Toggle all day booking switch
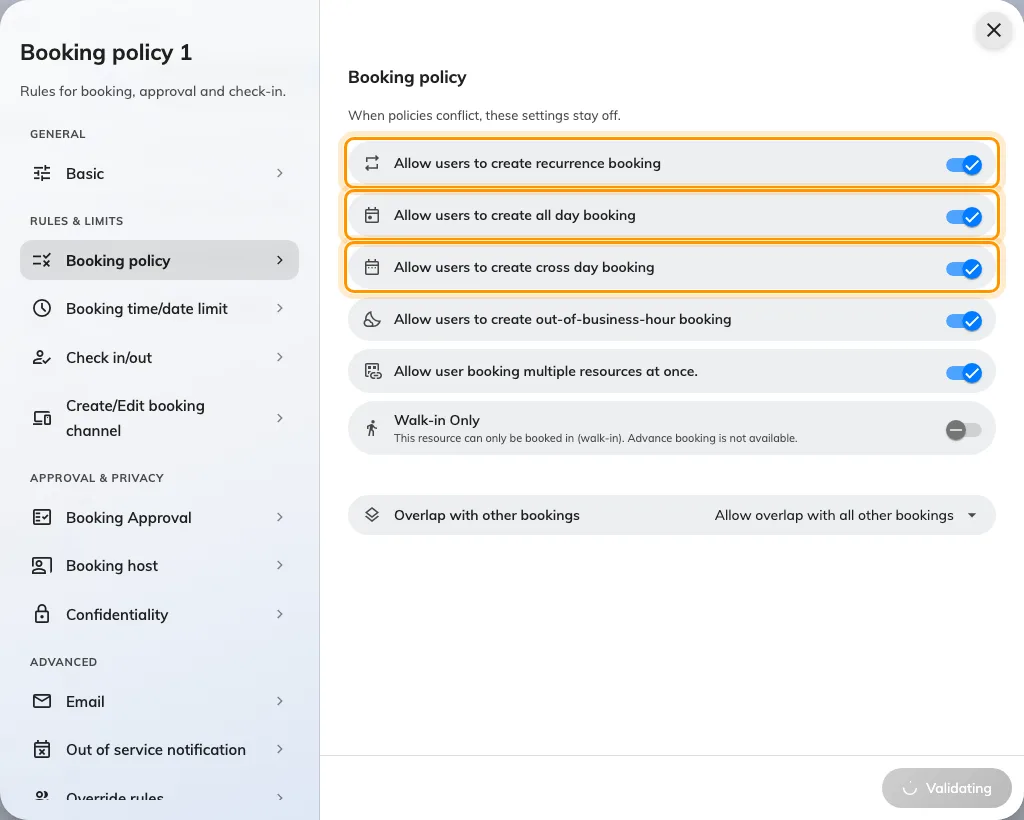This screenshot has height=820, width=1024. click(x=964, y=217)
